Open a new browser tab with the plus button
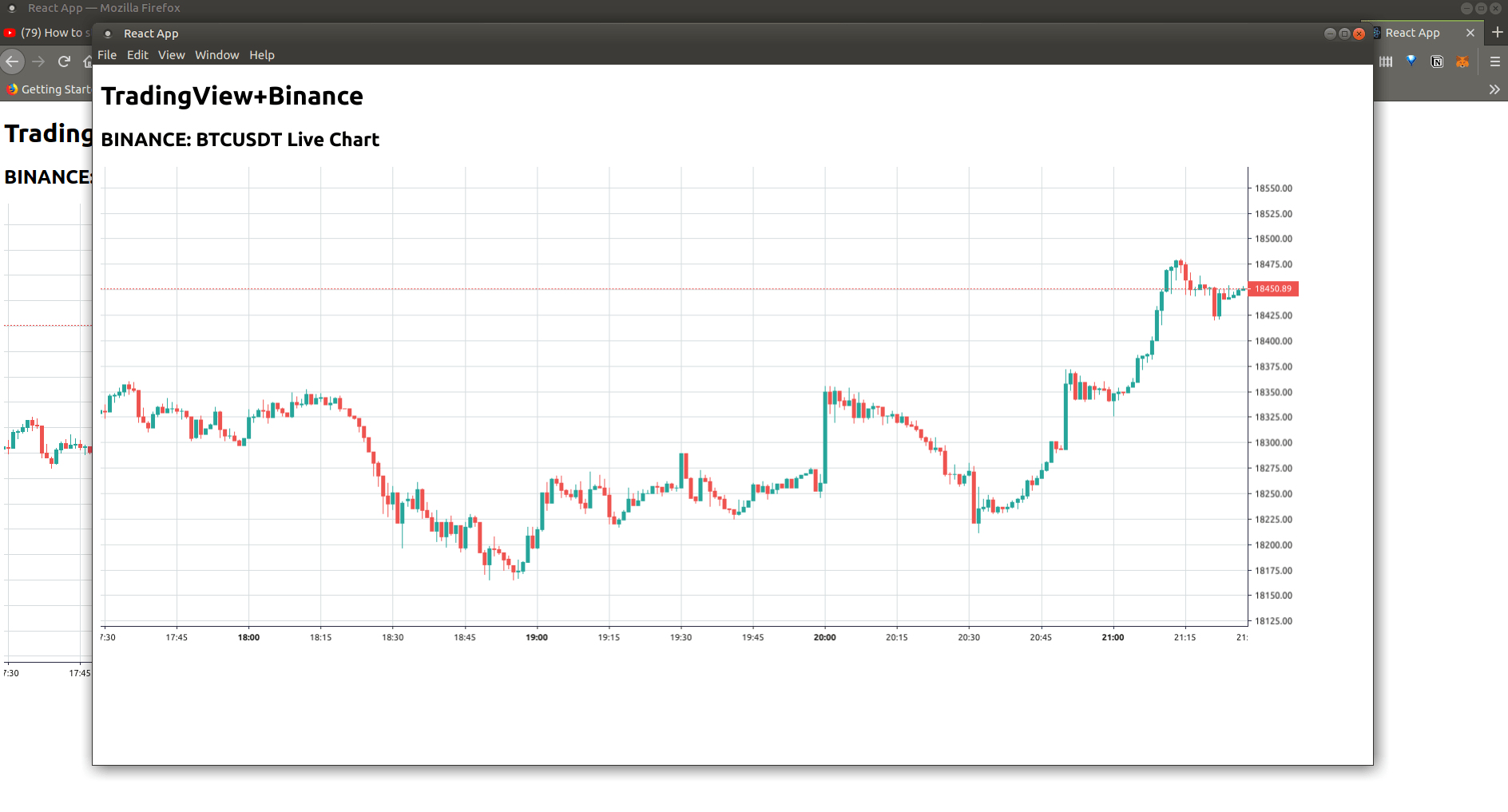Viewport: 1508px width, 812px height. pos(1497,33)
